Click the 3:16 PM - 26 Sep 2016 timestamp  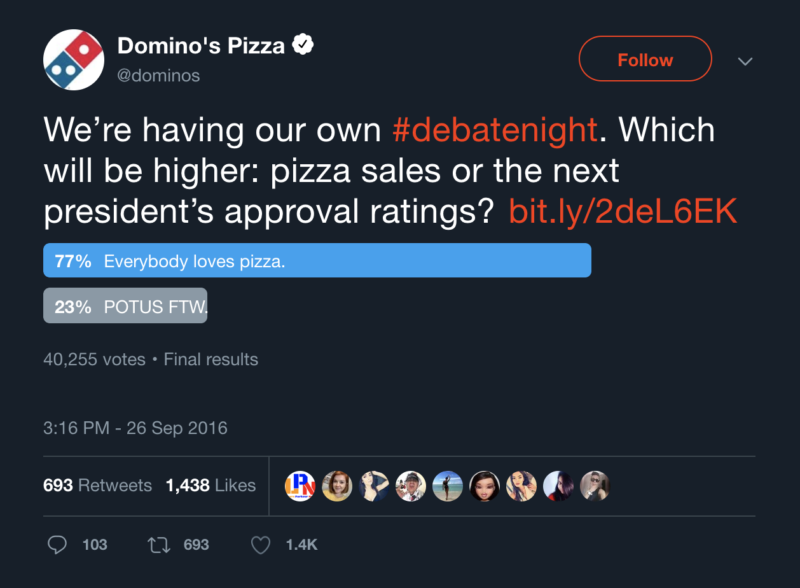click(135, 428)
